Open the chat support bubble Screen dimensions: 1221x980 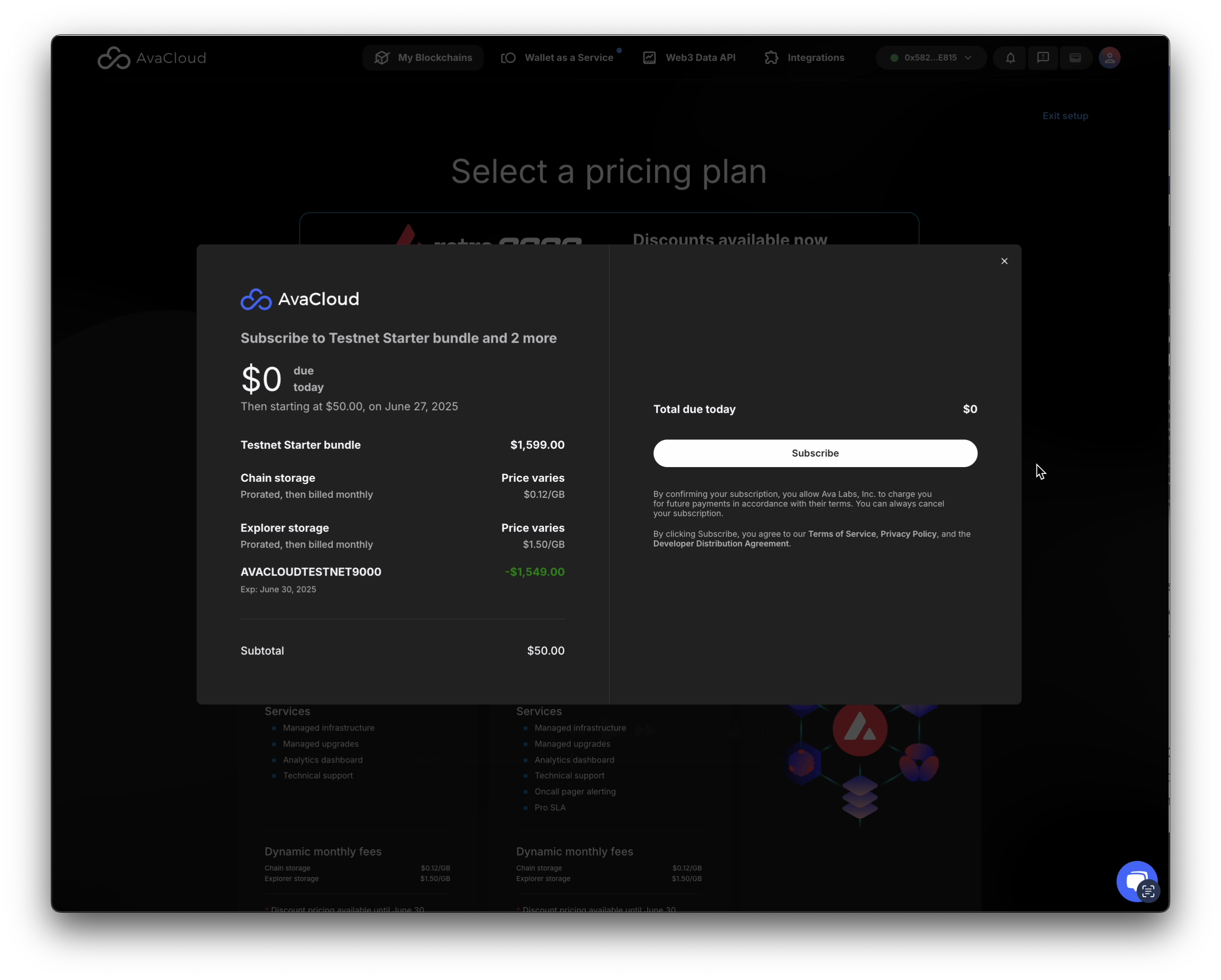pyautogui.click(x=1136, y=880)
